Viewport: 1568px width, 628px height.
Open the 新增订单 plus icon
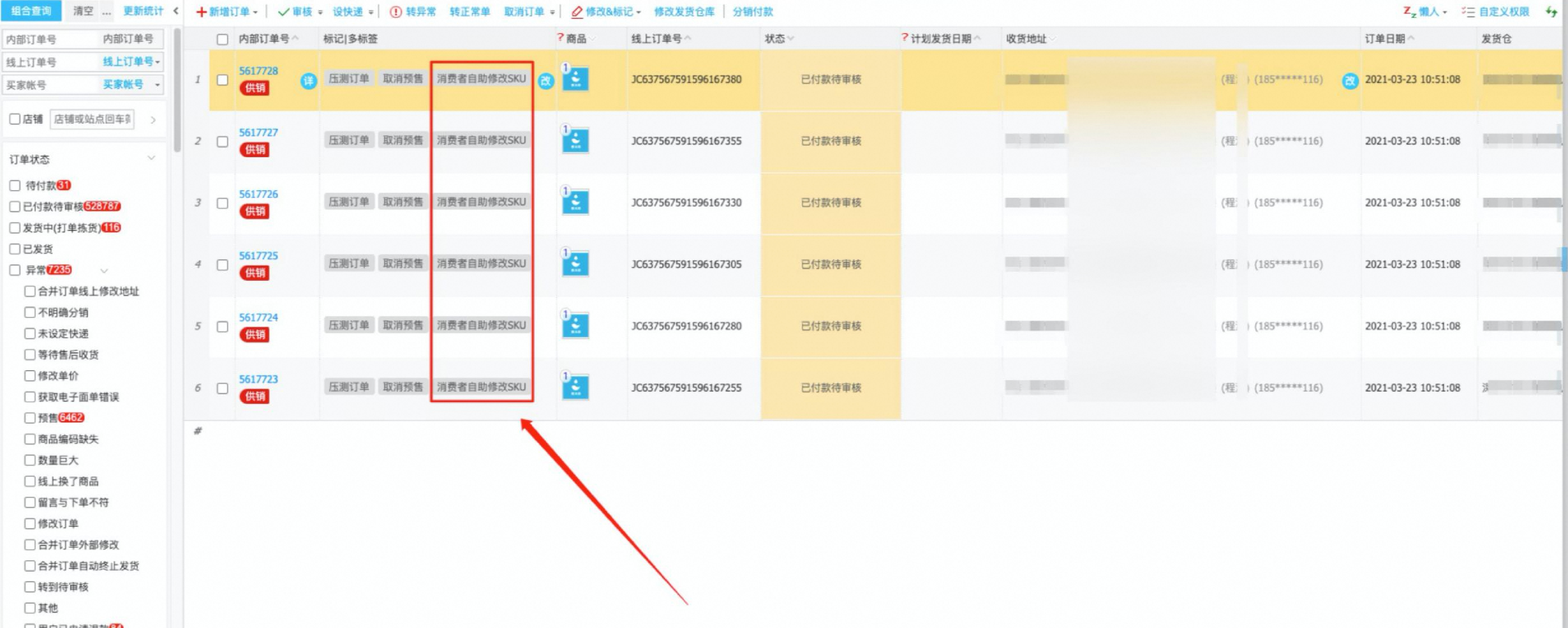(201, 11)
